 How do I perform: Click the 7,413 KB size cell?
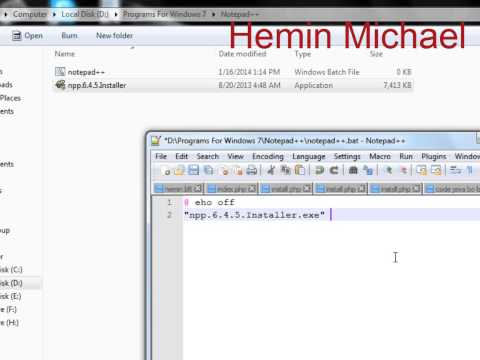coord(397,85)
